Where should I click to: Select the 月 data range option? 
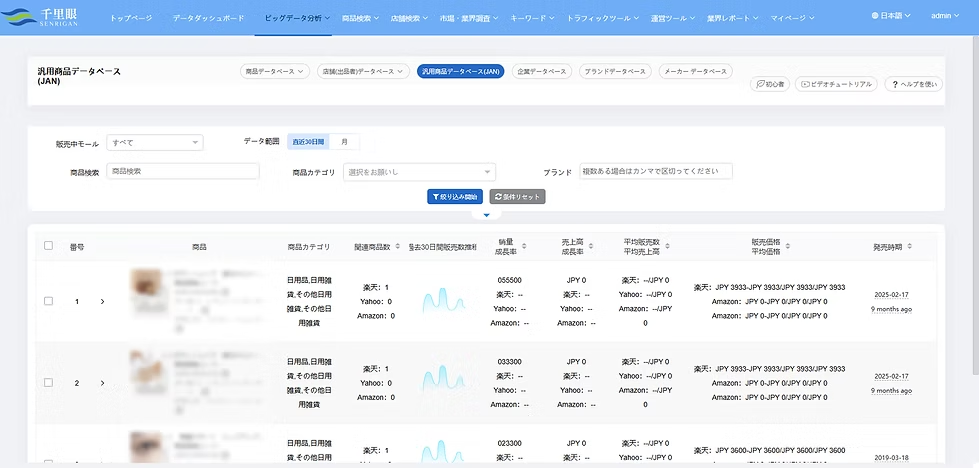(344, 142)
